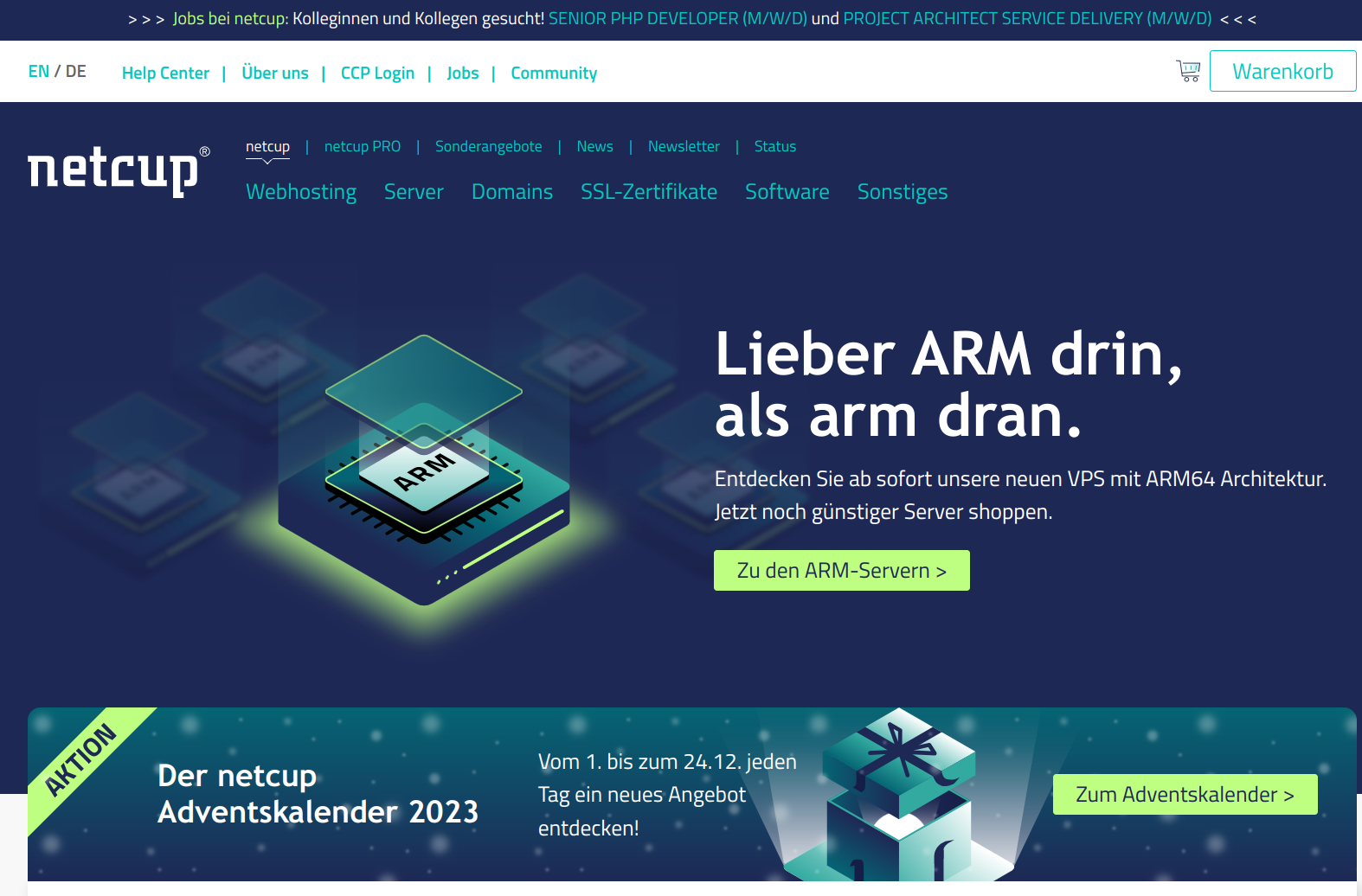Screen dimensions: 1362x896
Task: Click the Vom 1. bis zum 24.12. text
Action: tap(667, 795)
